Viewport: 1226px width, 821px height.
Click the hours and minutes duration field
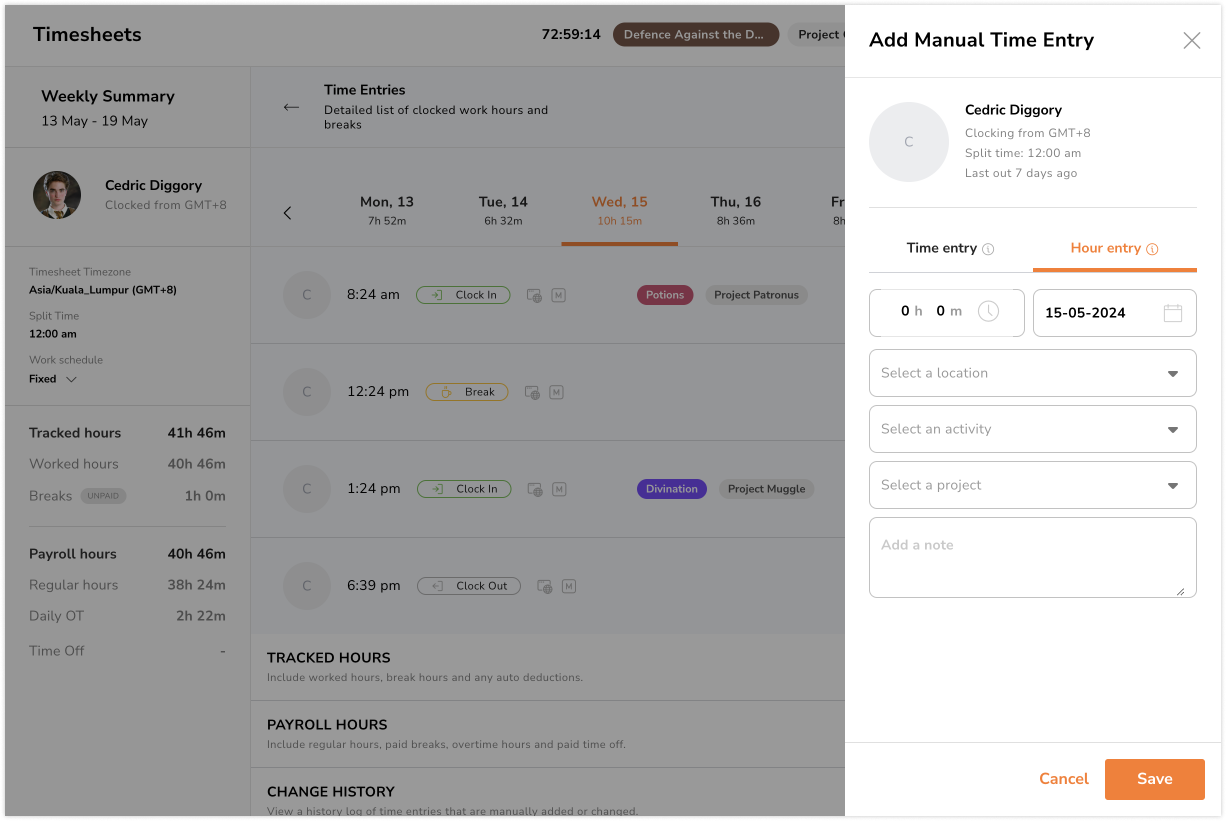[946, 312]
